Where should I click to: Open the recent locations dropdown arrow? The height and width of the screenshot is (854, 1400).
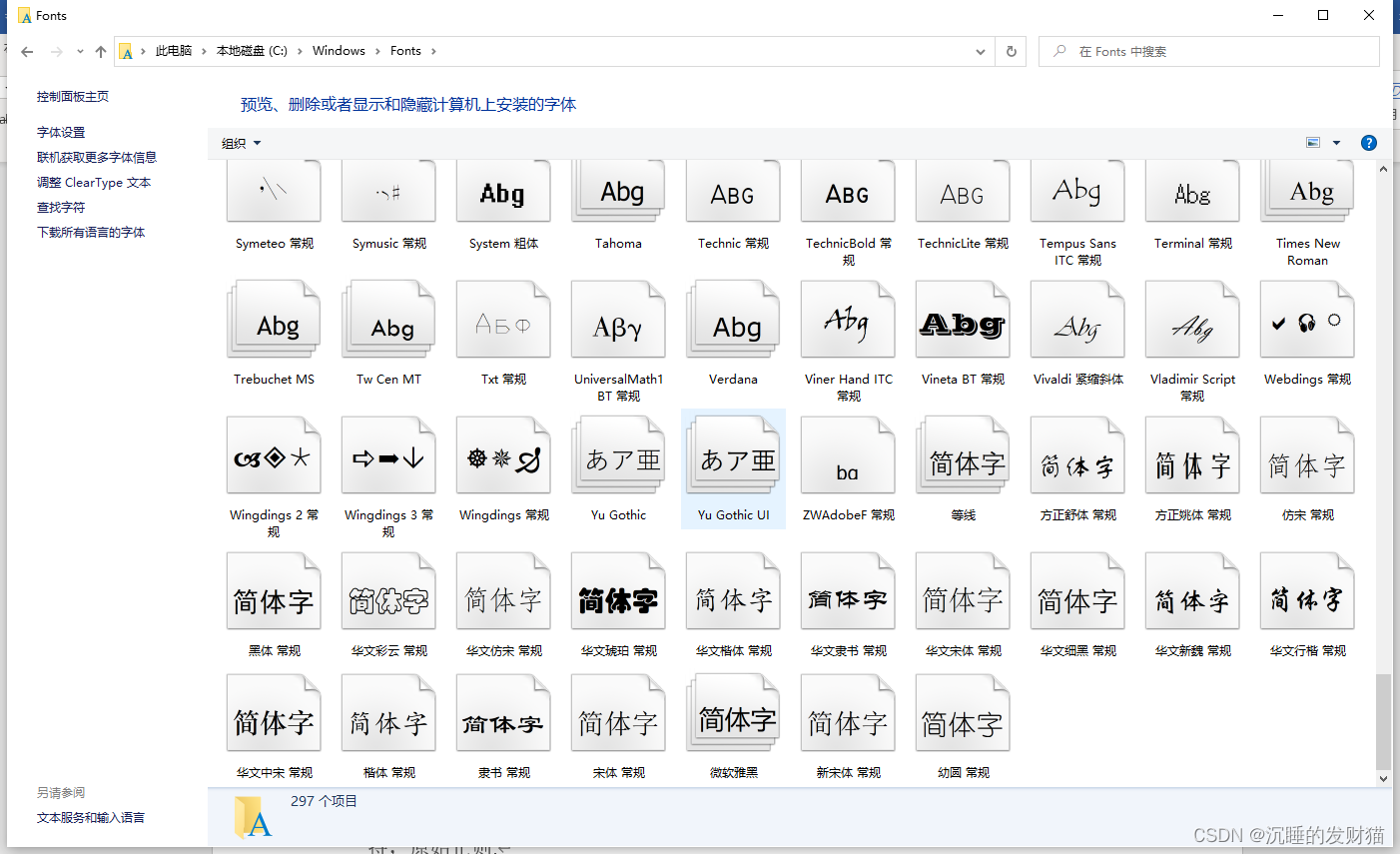point(80,52)
